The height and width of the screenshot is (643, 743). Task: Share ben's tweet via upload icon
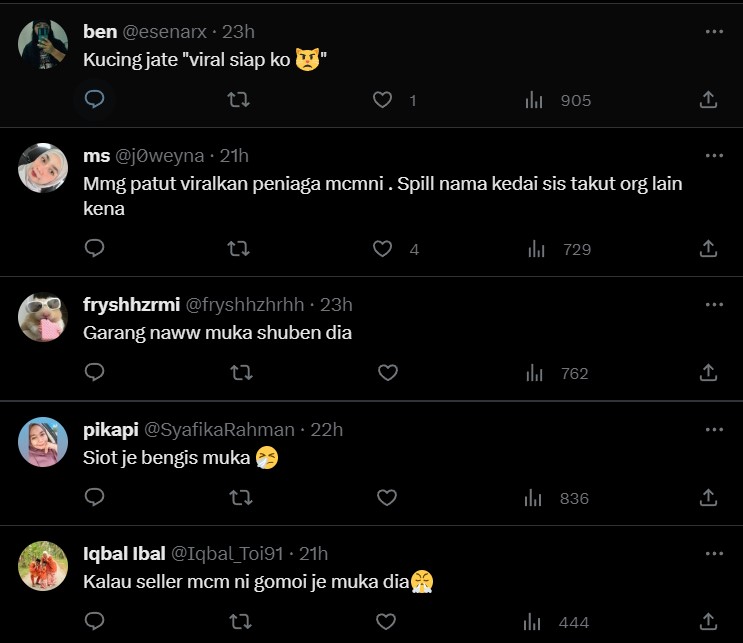click(x=708, y=99)
